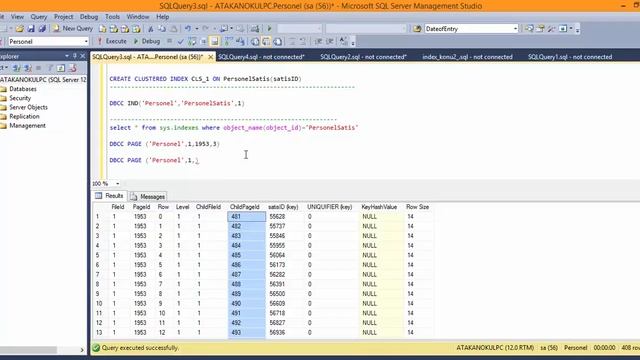The image size is (640, 360).
Task: Click the Undo arrow icon
Action: tap(188, 29)
